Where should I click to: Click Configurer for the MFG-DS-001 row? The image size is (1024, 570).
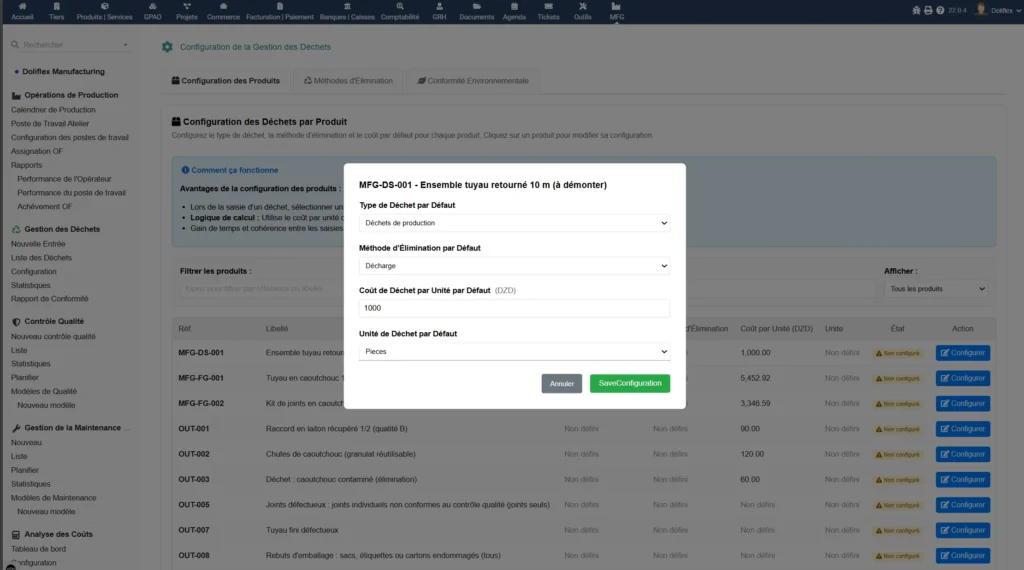click(963, 353)
